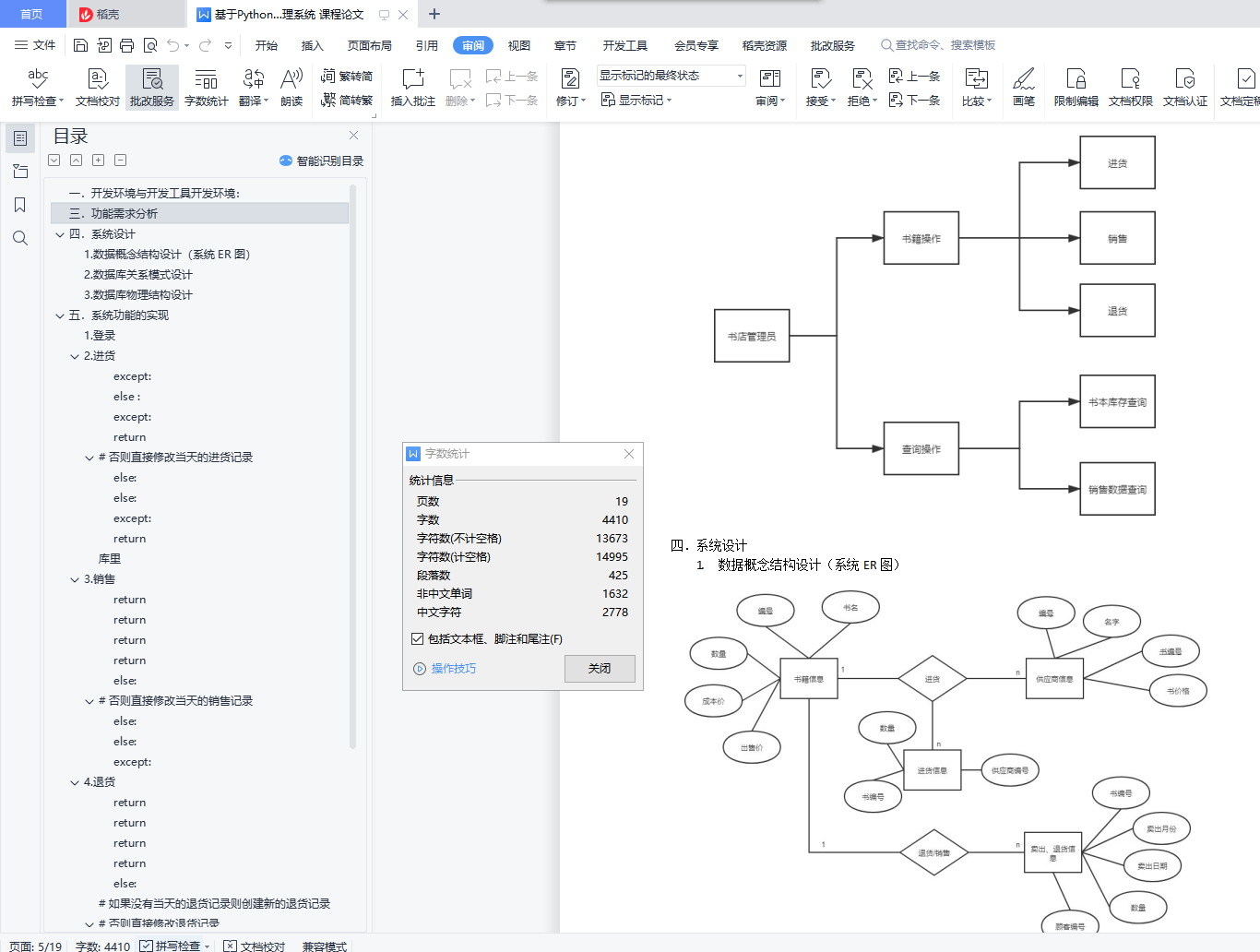This screenshot has height=952, width=1260.
Task: Toggle 包括文本框、脚注和尾注 checkbox
Action: click(x=417, y=638)
